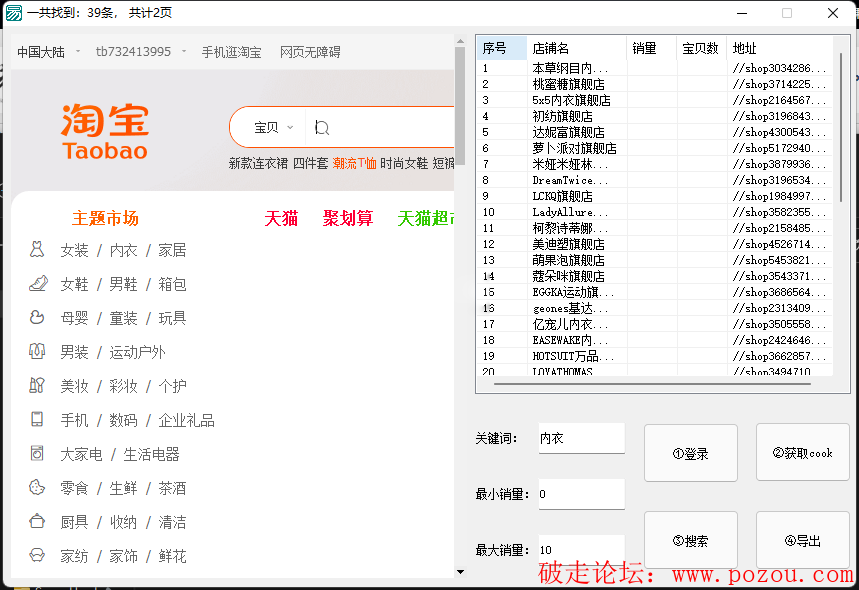The width and height of the screenshot is (859, 590).
Task: Click the 潮流T恤 hot search link
Action: (x=354, y=163)
